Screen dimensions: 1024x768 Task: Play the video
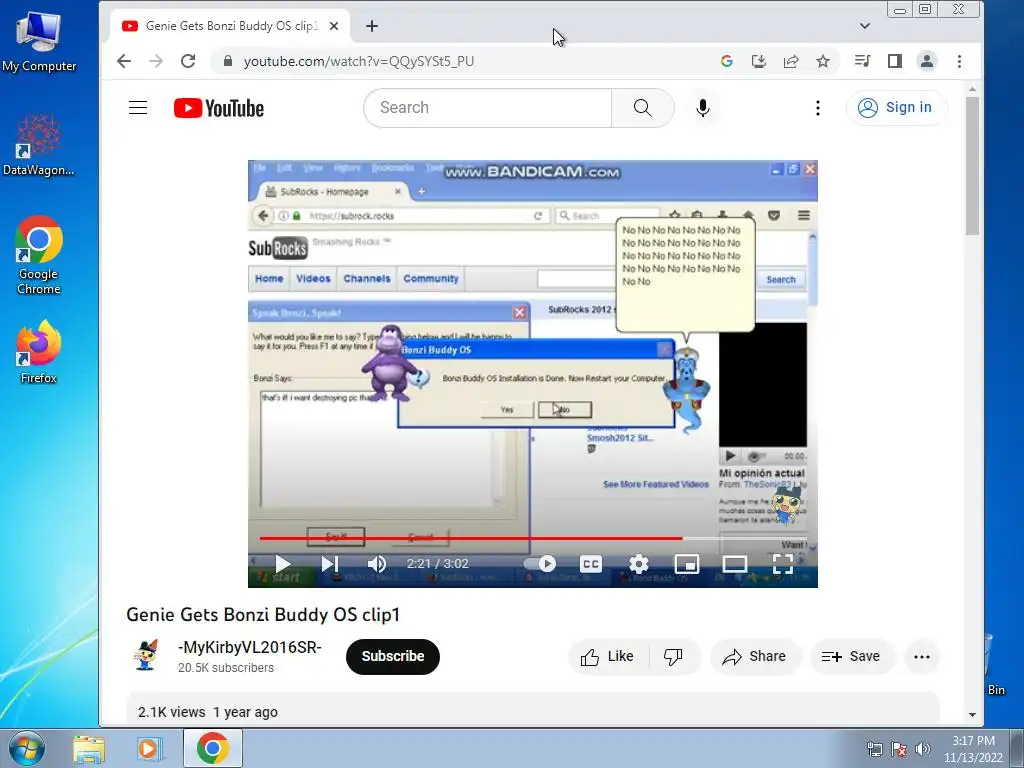(x=282, y=564)
